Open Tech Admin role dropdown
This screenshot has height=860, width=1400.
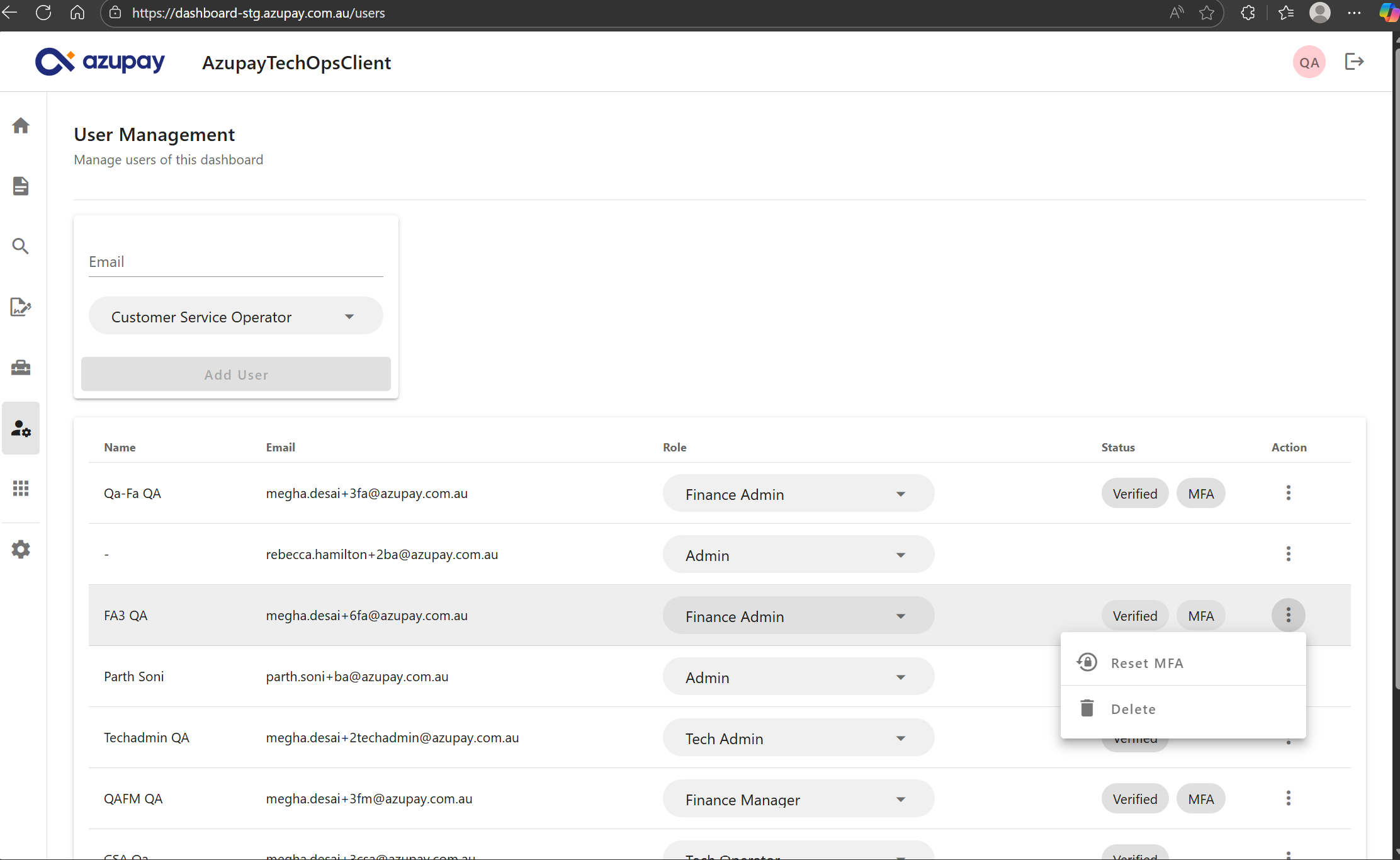pos(798,738)
